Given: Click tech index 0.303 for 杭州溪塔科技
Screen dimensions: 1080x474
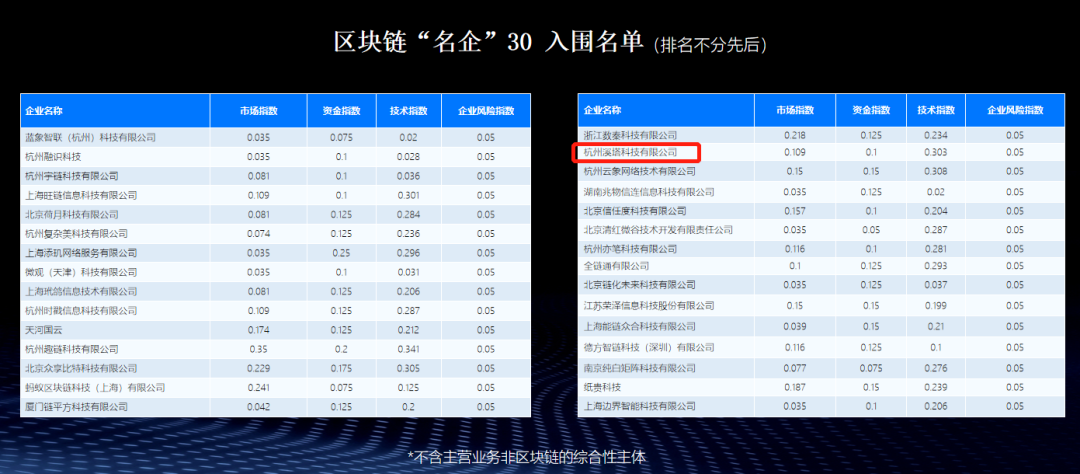Looking at the screenshot, I should (x=935, y=152).
